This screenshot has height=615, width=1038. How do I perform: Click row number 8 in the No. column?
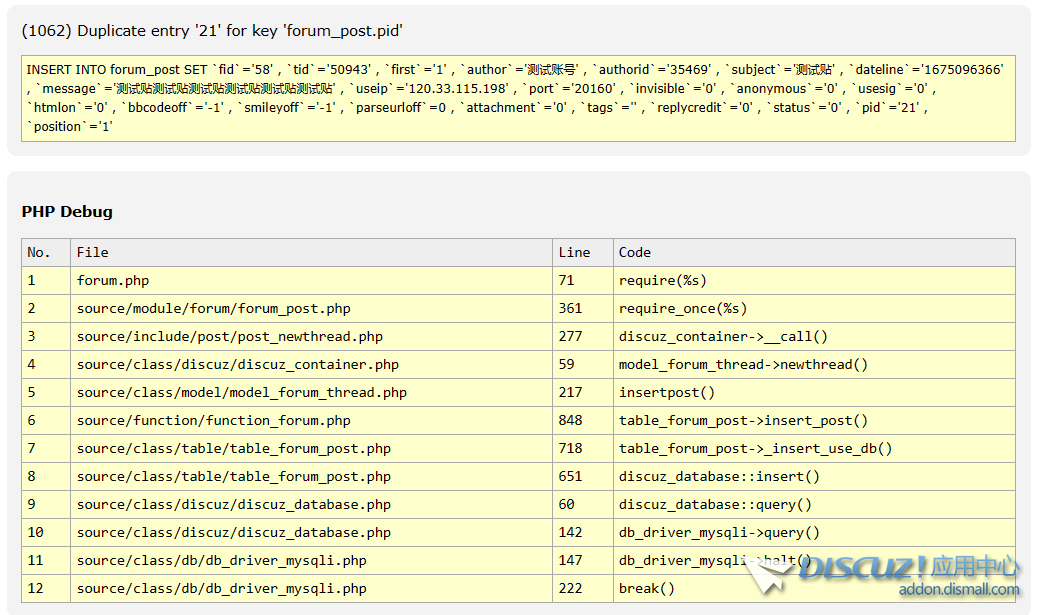coord(31,477)
